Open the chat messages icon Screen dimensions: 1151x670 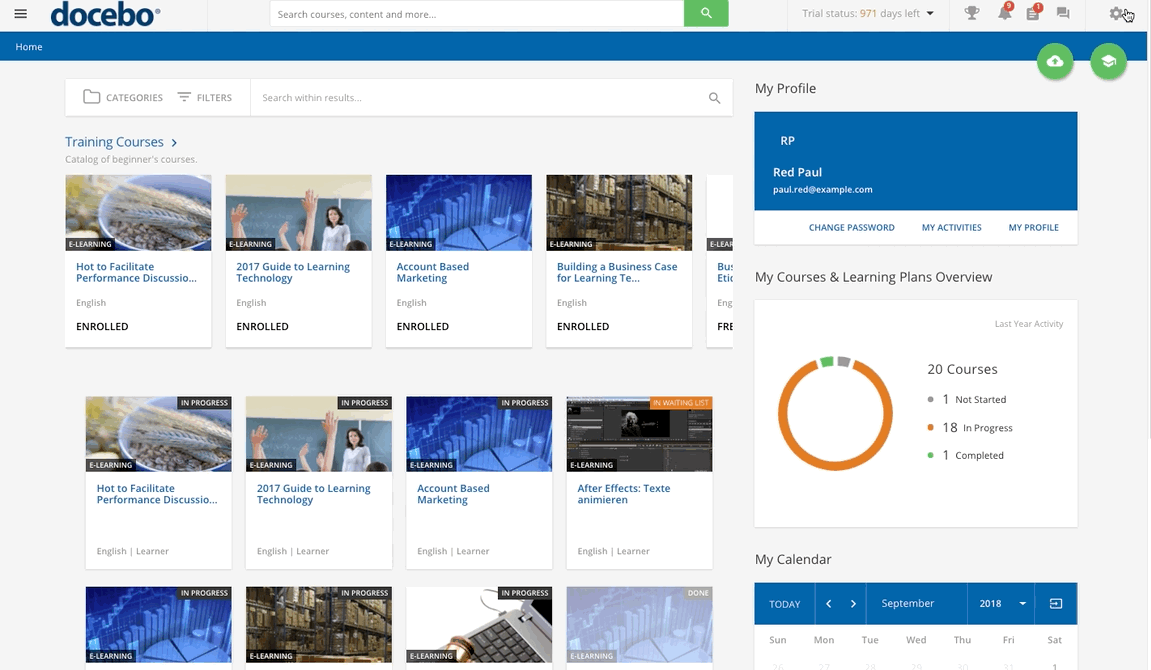pos(1063,14)
